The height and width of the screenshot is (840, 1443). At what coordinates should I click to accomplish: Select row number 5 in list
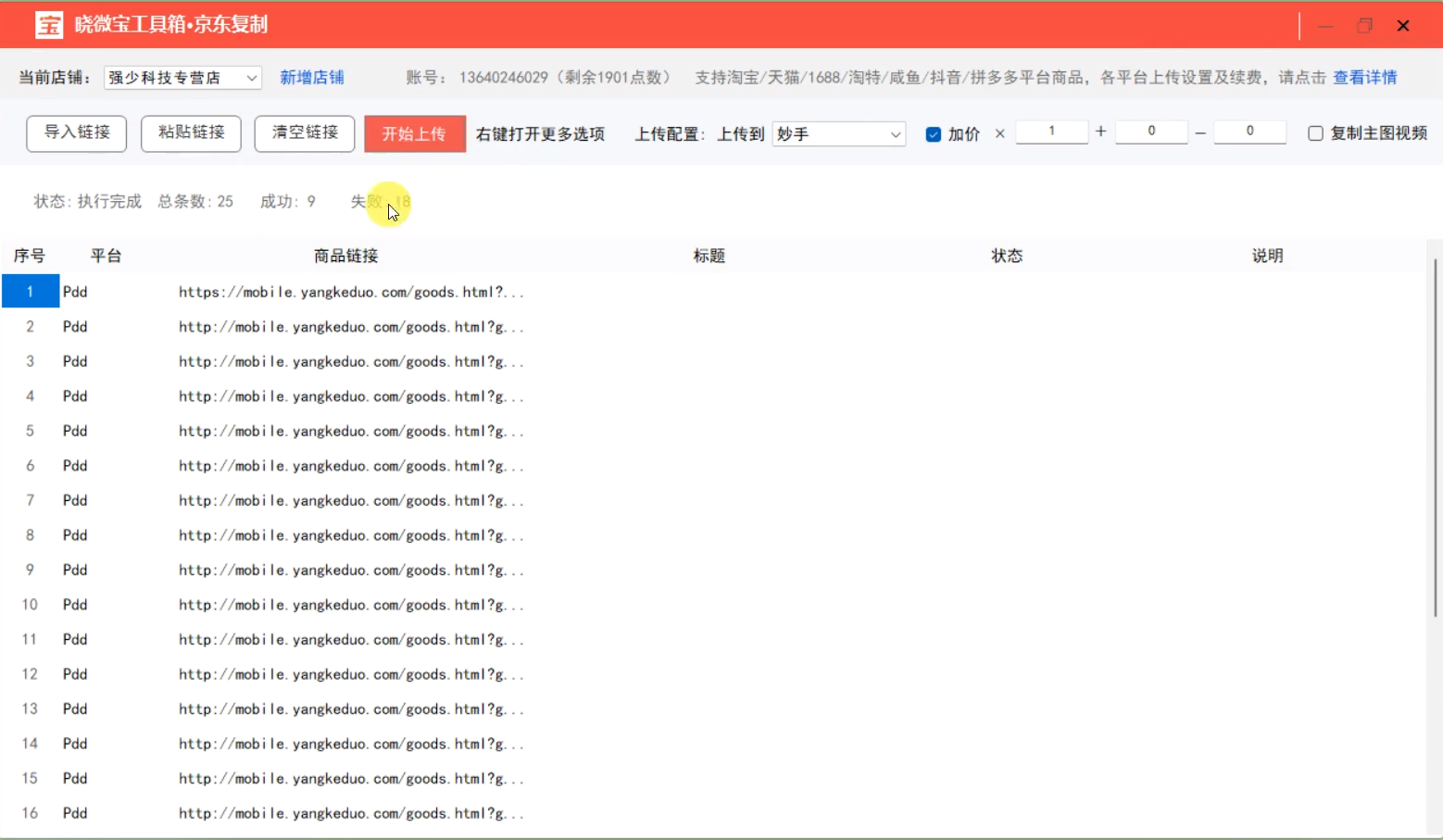(30, 431)
